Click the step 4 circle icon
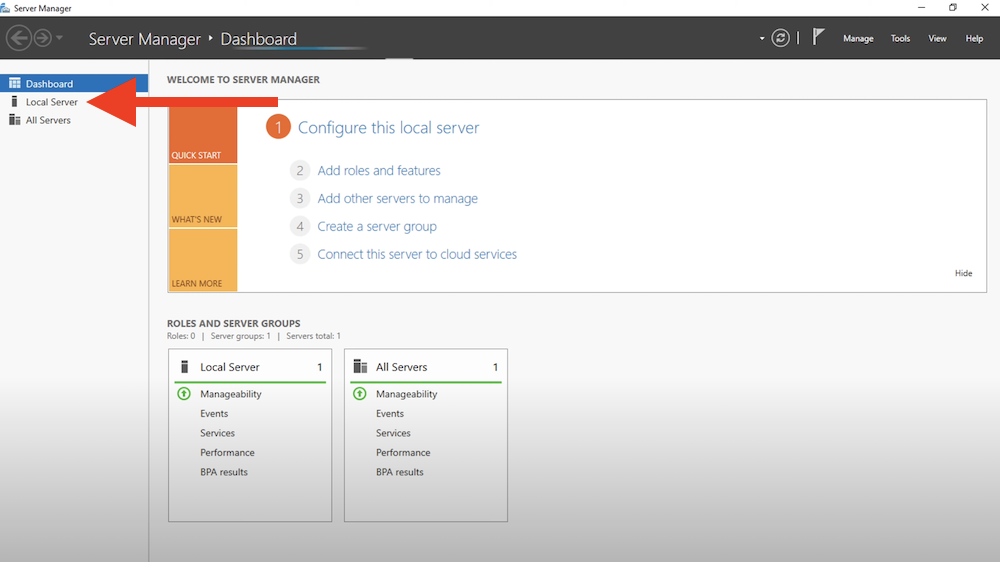Viewport: 1000px width, 562px height. [300, 226]
